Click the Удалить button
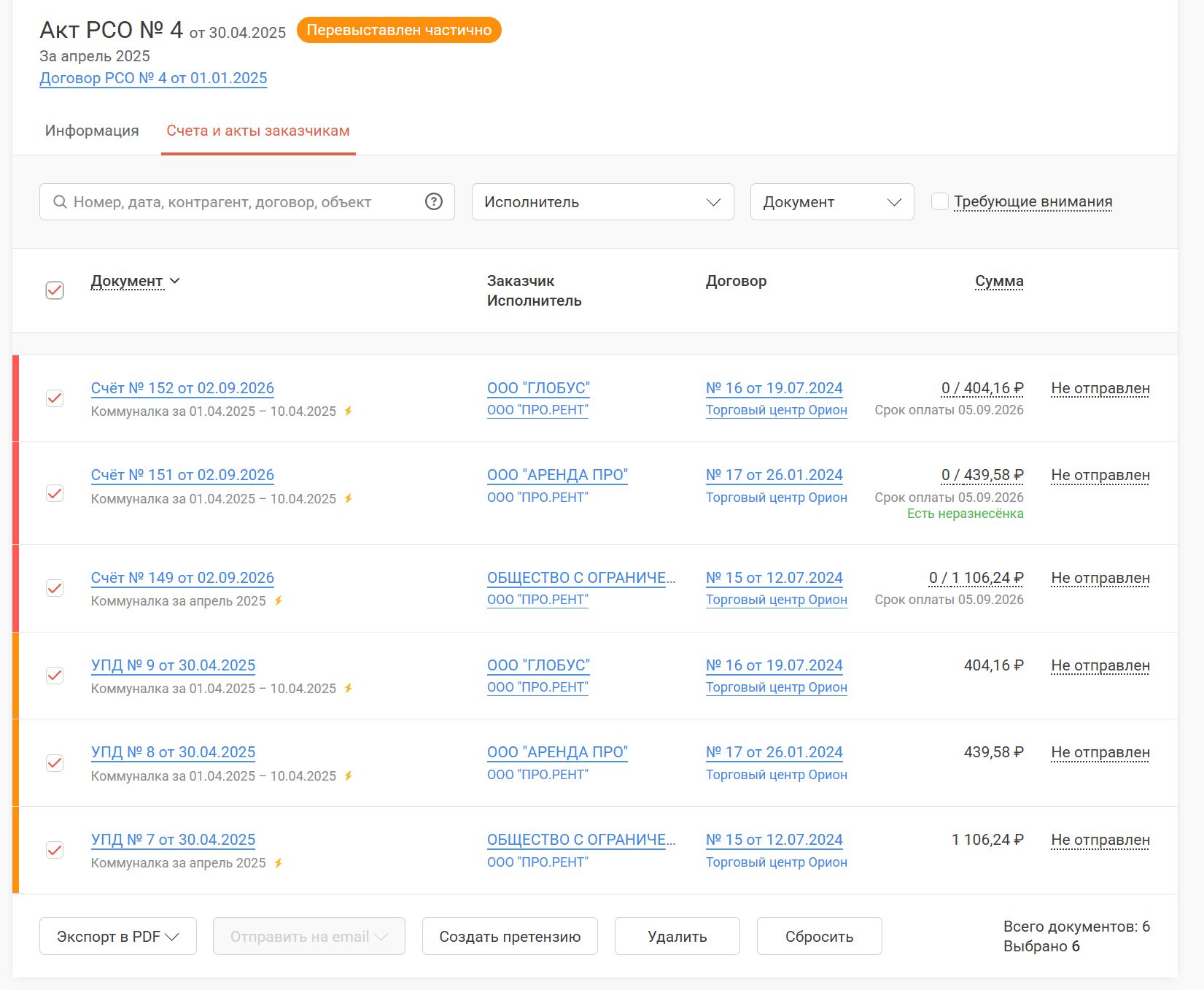 point(677,937)
